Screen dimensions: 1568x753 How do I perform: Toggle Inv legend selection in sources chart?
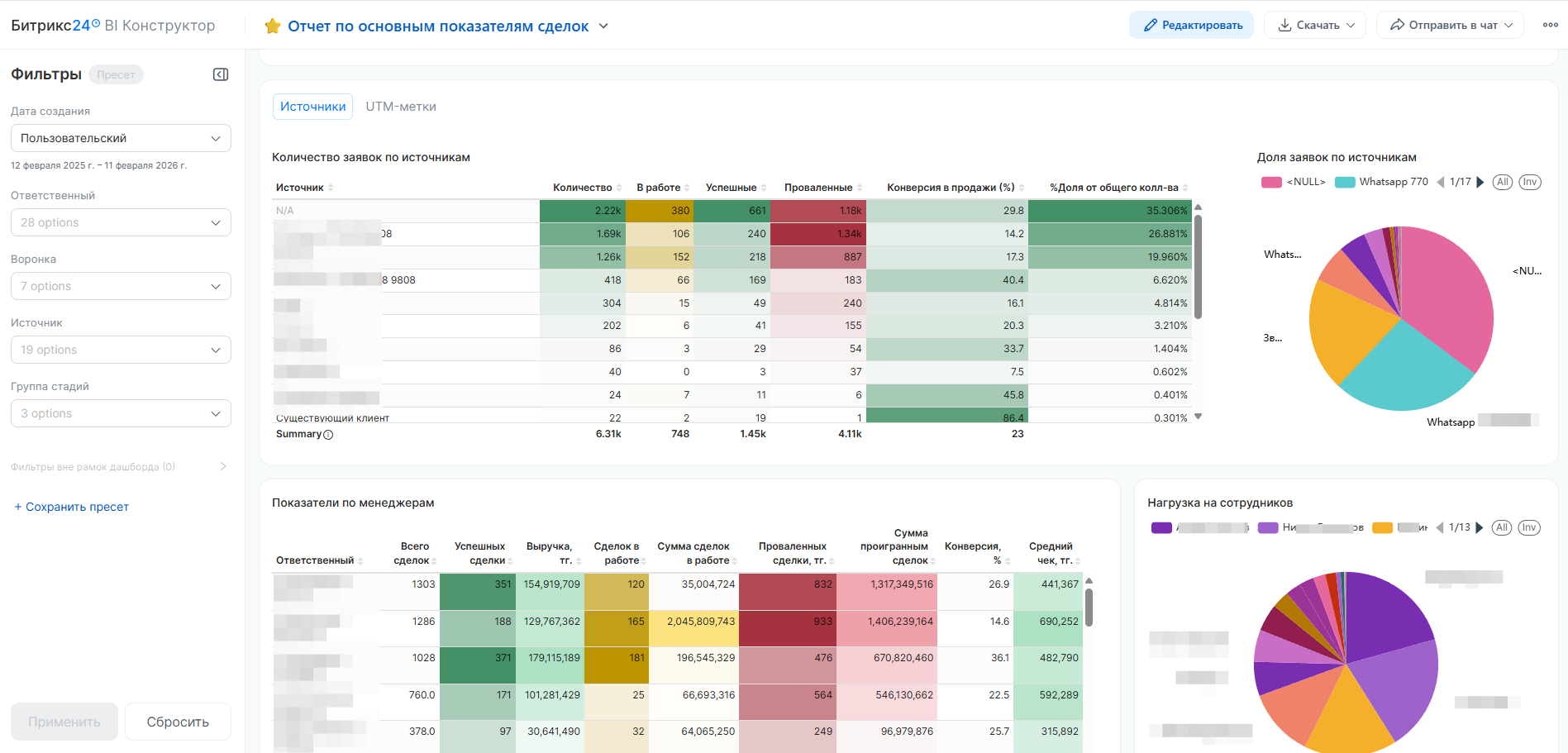tap(1530, 182)
